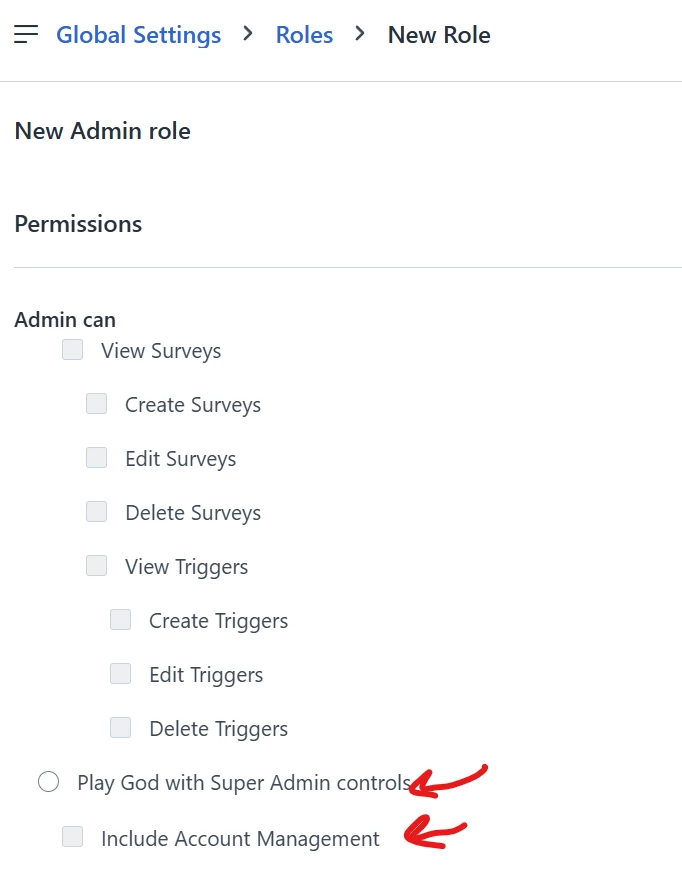This screenshot has height=879, width=682.
Task: Click the Play God with Super Admin label
Action: (x=244, y=783)
